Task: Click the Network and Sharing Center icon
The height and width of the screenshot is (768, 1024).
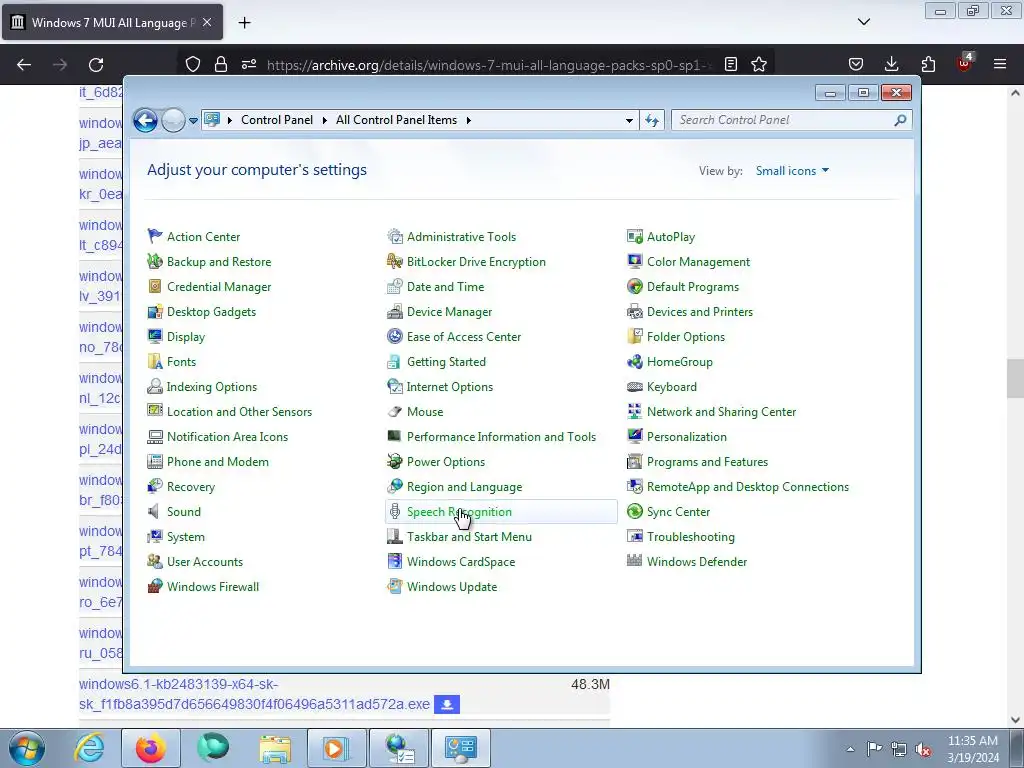Action: tap(635, 411)
